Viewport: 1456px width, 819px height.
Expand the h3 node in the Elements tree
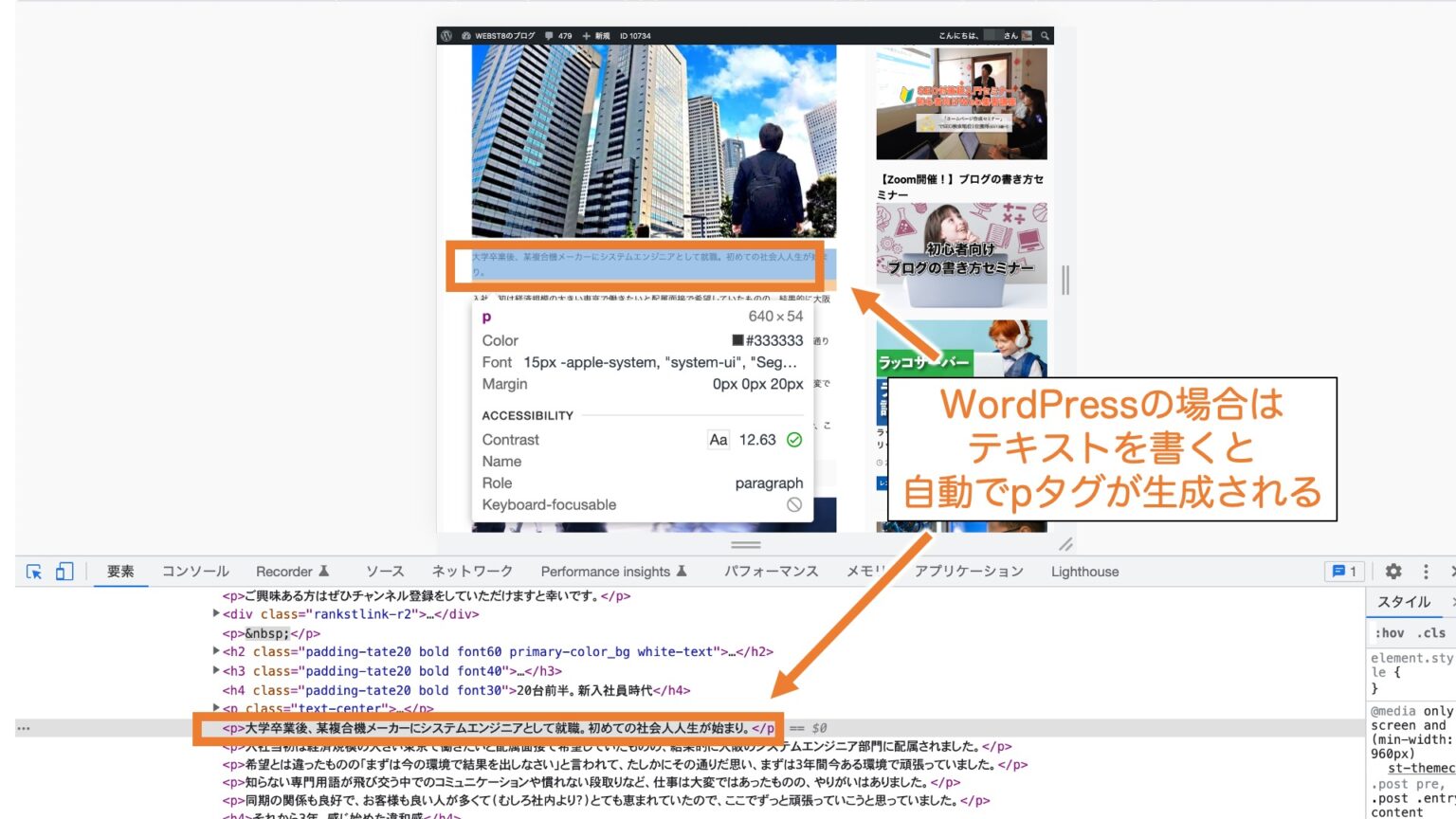[216, 670]
